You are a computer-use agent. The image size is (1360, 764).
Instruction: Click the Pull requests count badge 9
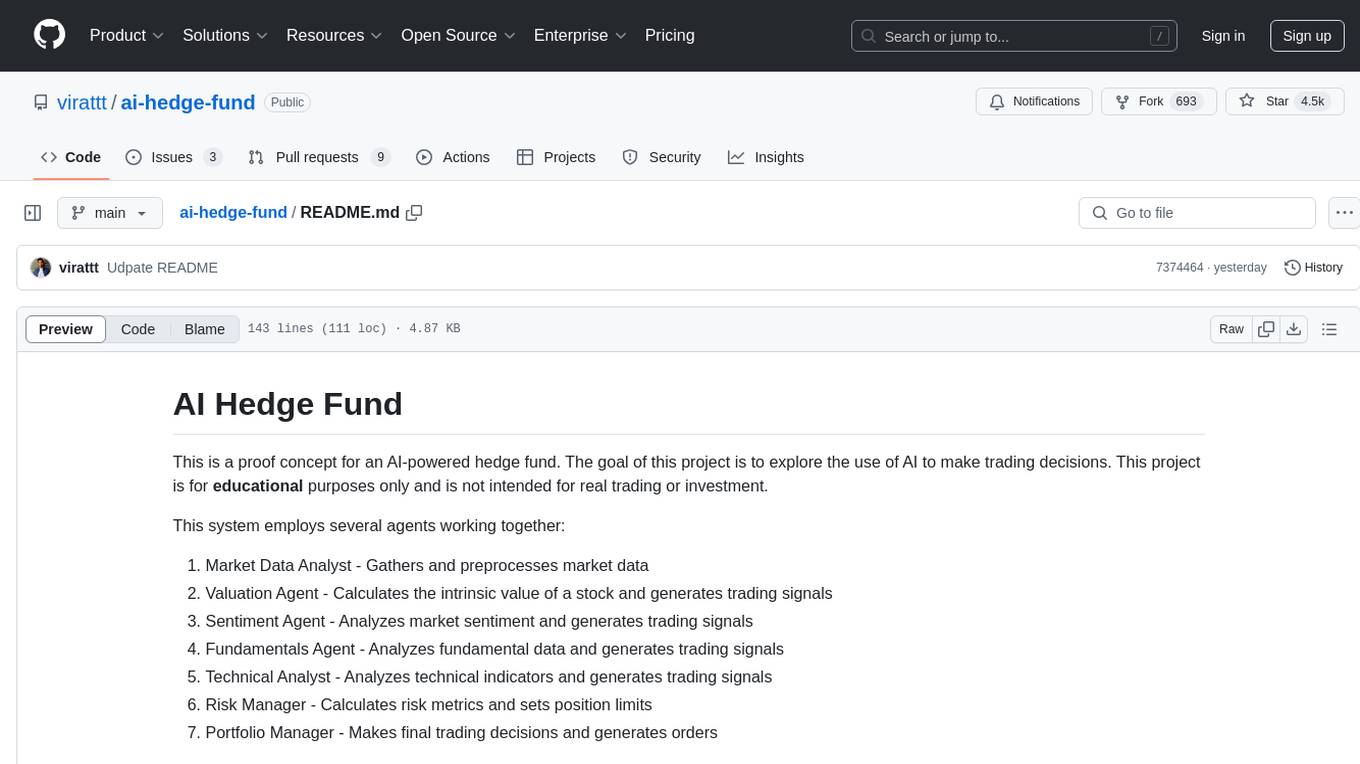point(380,157)
